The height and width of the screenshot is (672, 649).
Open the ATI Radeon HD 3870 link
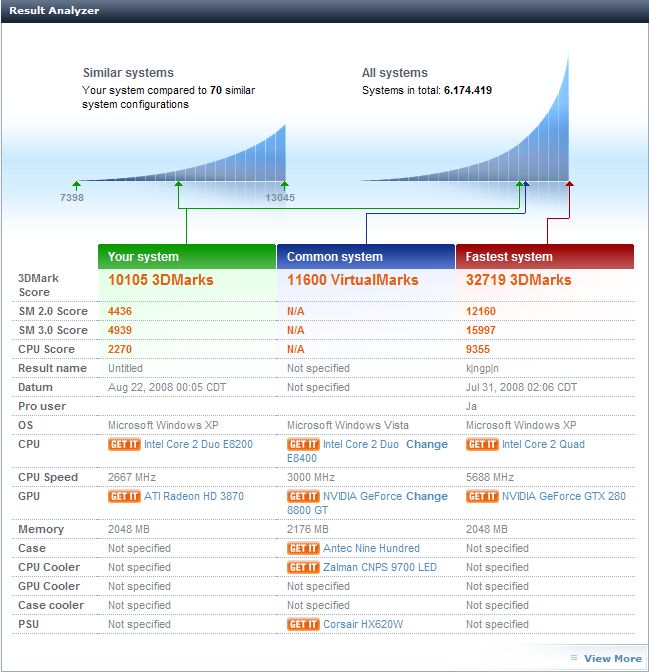point(194,496)
